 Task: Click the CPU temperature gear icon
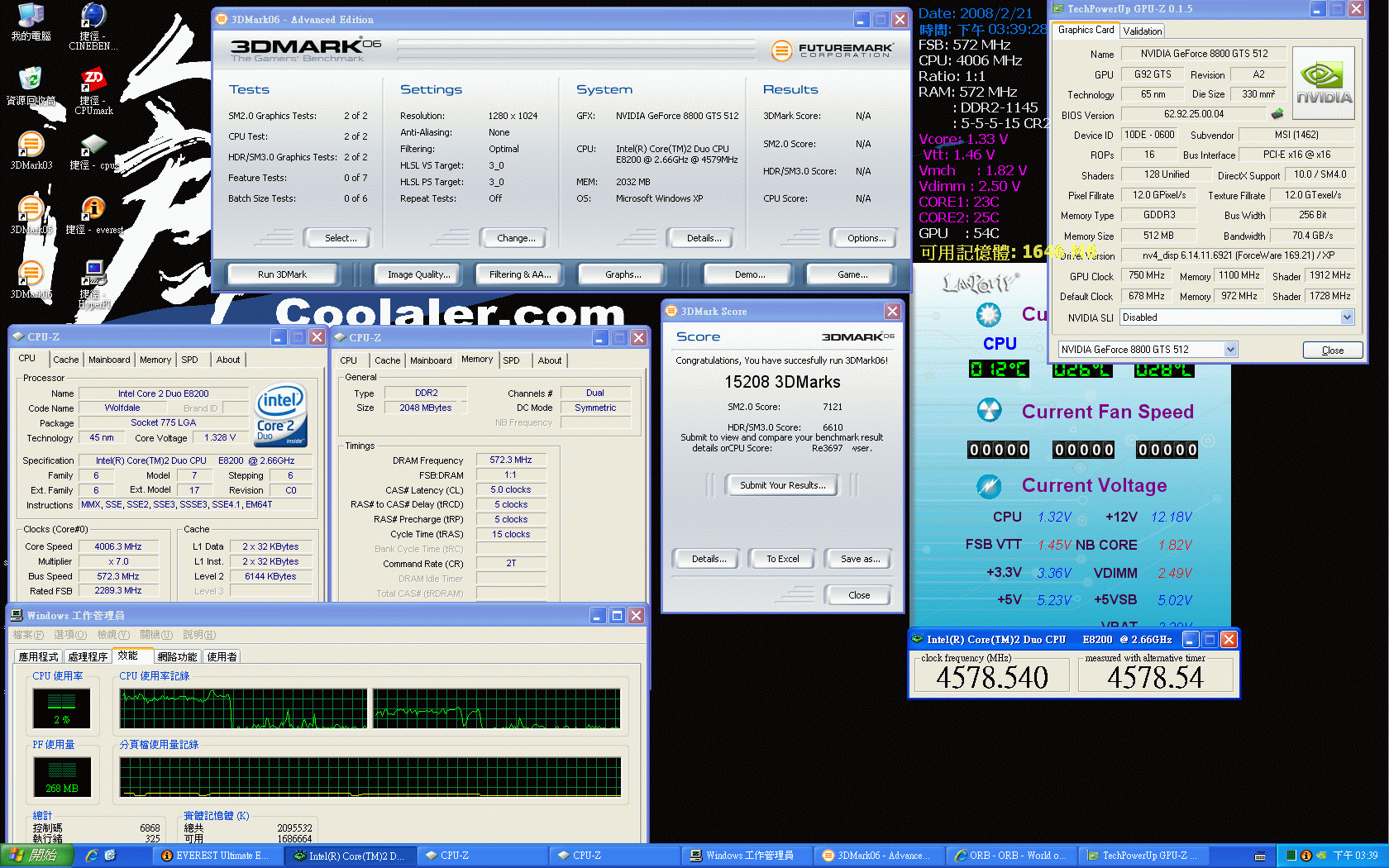pos(989,315)
